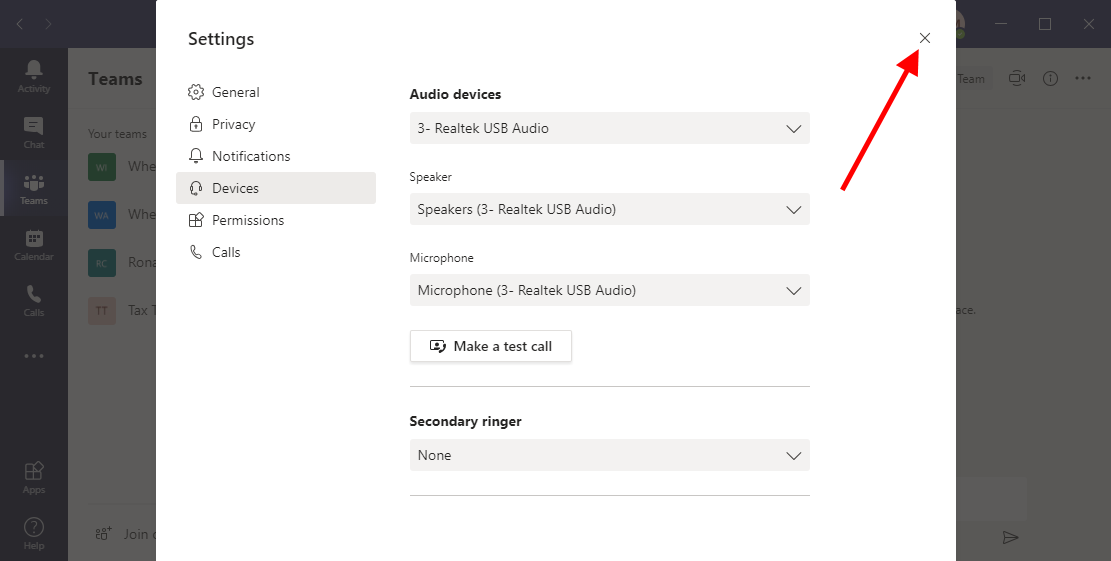Open the Secondary ringer dropdown
Viewport: 1111px width, 561px height.
tap(609, 455)
